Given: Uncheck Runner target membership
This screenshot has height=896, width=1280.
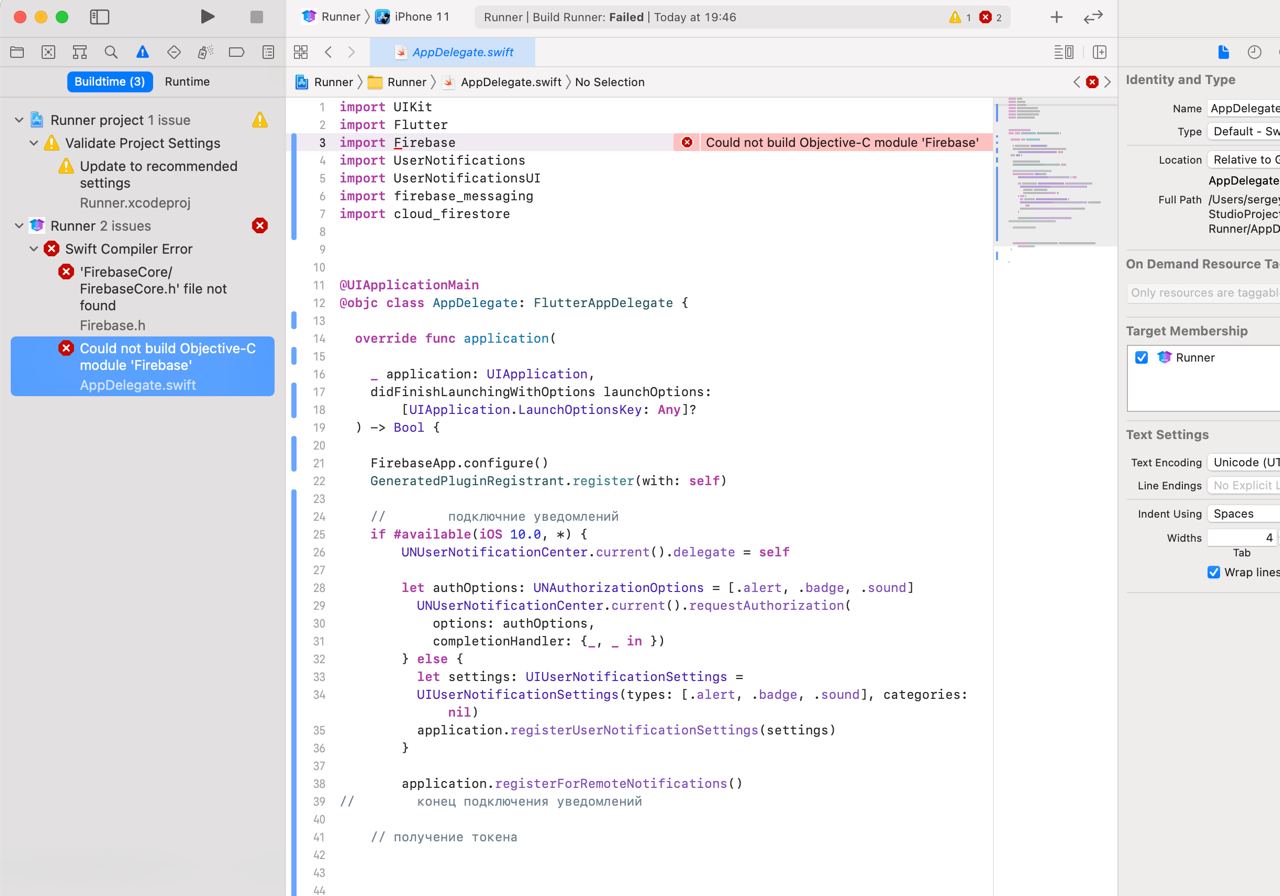Looking at the screenshot, I should 1141,357.
